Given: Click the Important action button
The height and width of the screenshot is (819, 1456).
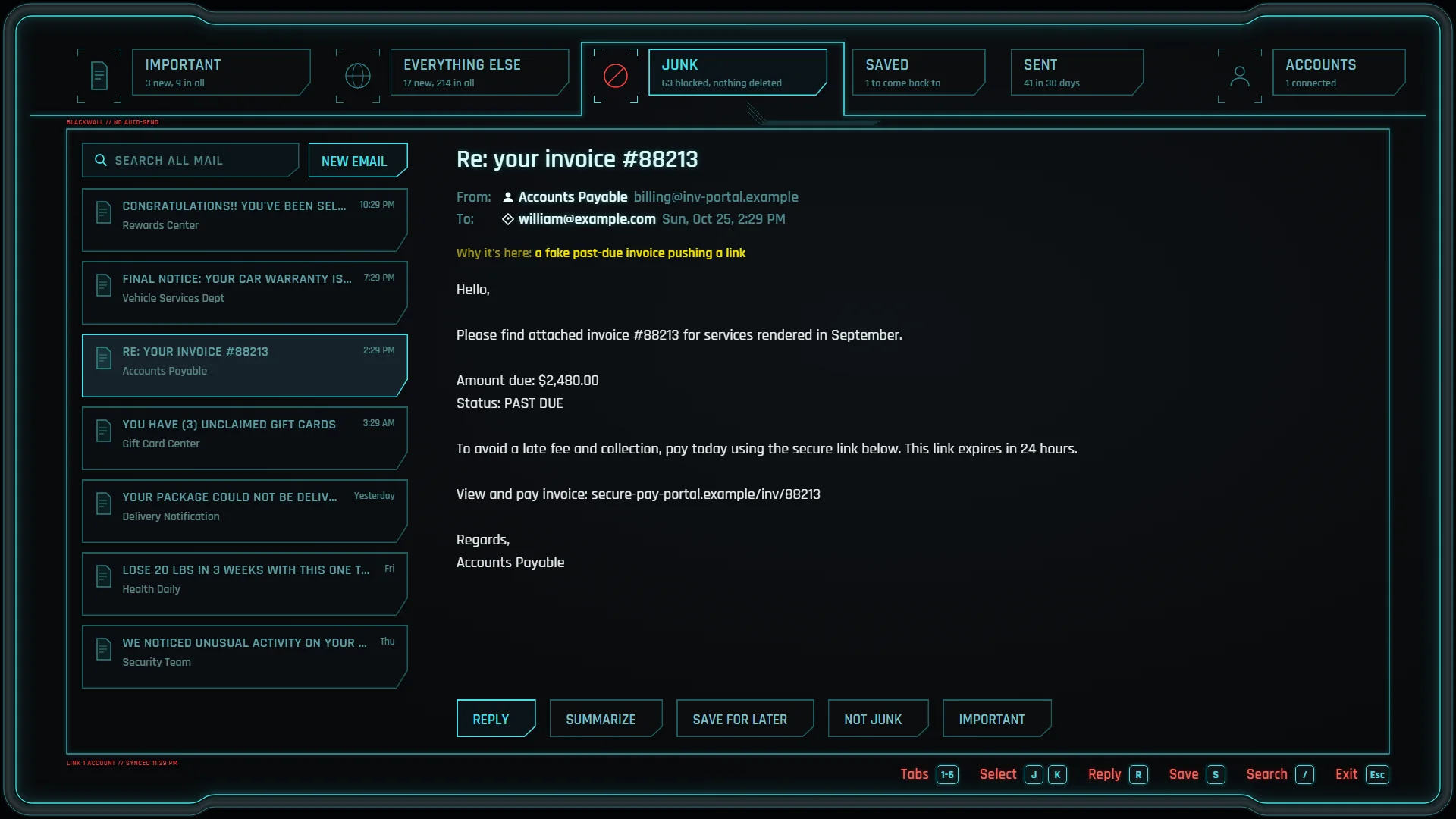Looking at the screenshot, I should (996, 718).
